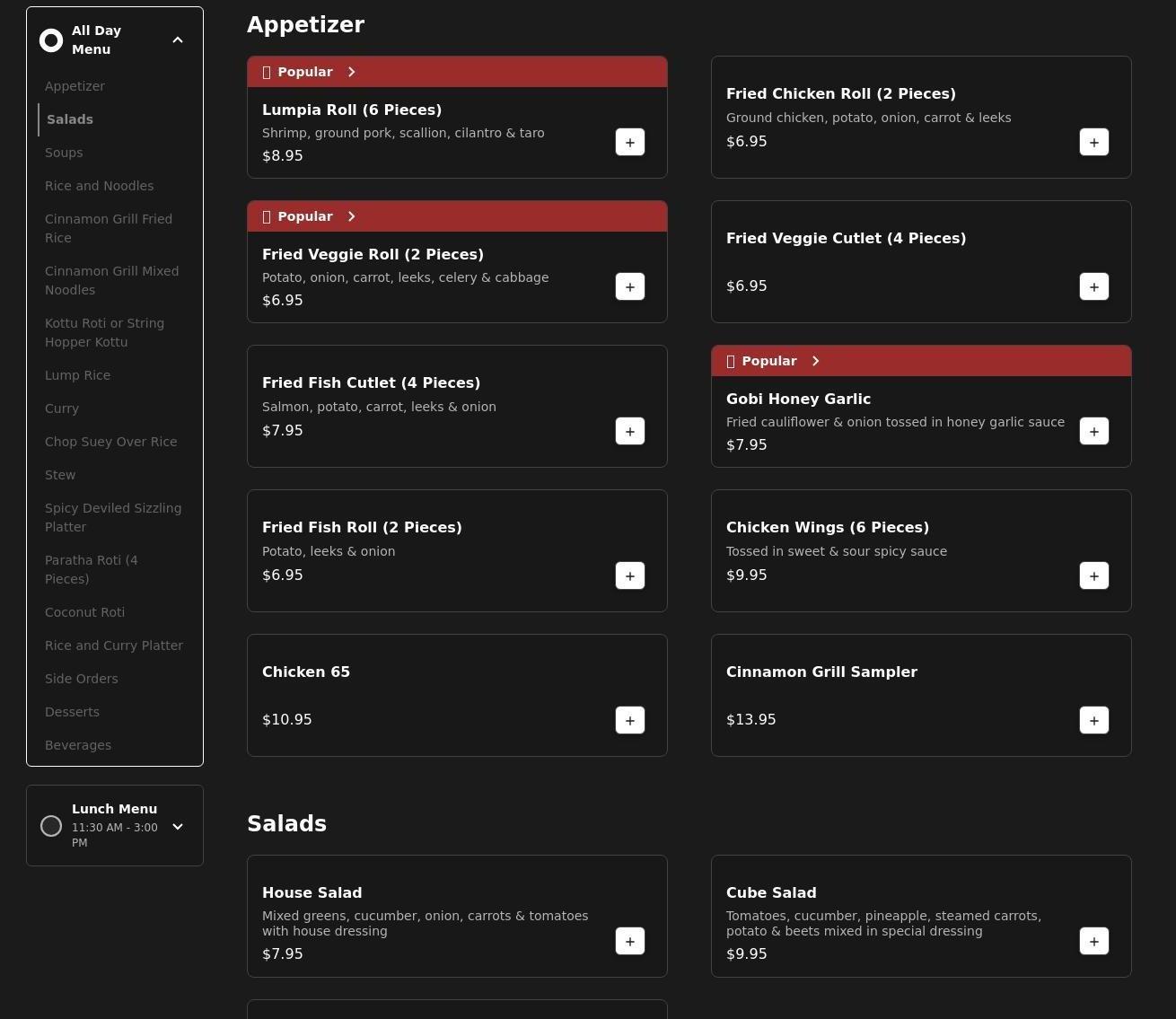Click the Popular banner above Gobi Honey Garlic

click(920, 361)
